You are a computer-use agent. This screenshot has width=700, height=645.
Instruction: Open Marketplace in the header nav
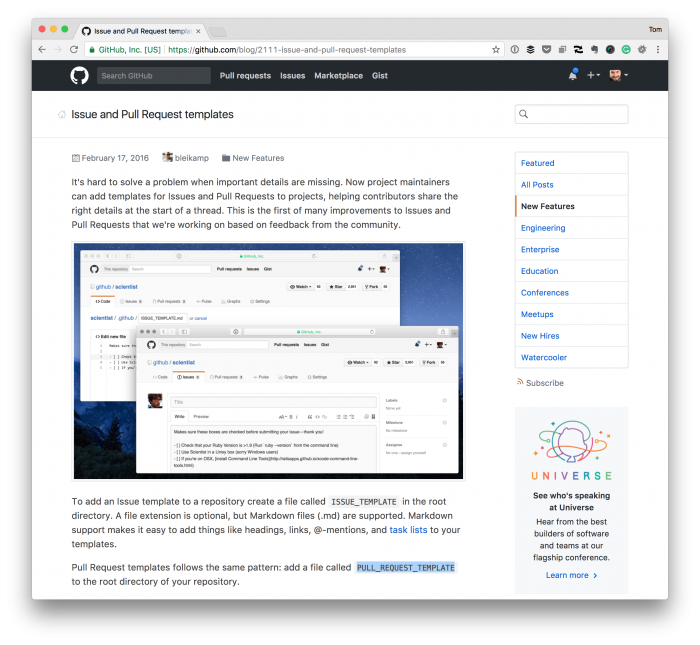point(338,76)
